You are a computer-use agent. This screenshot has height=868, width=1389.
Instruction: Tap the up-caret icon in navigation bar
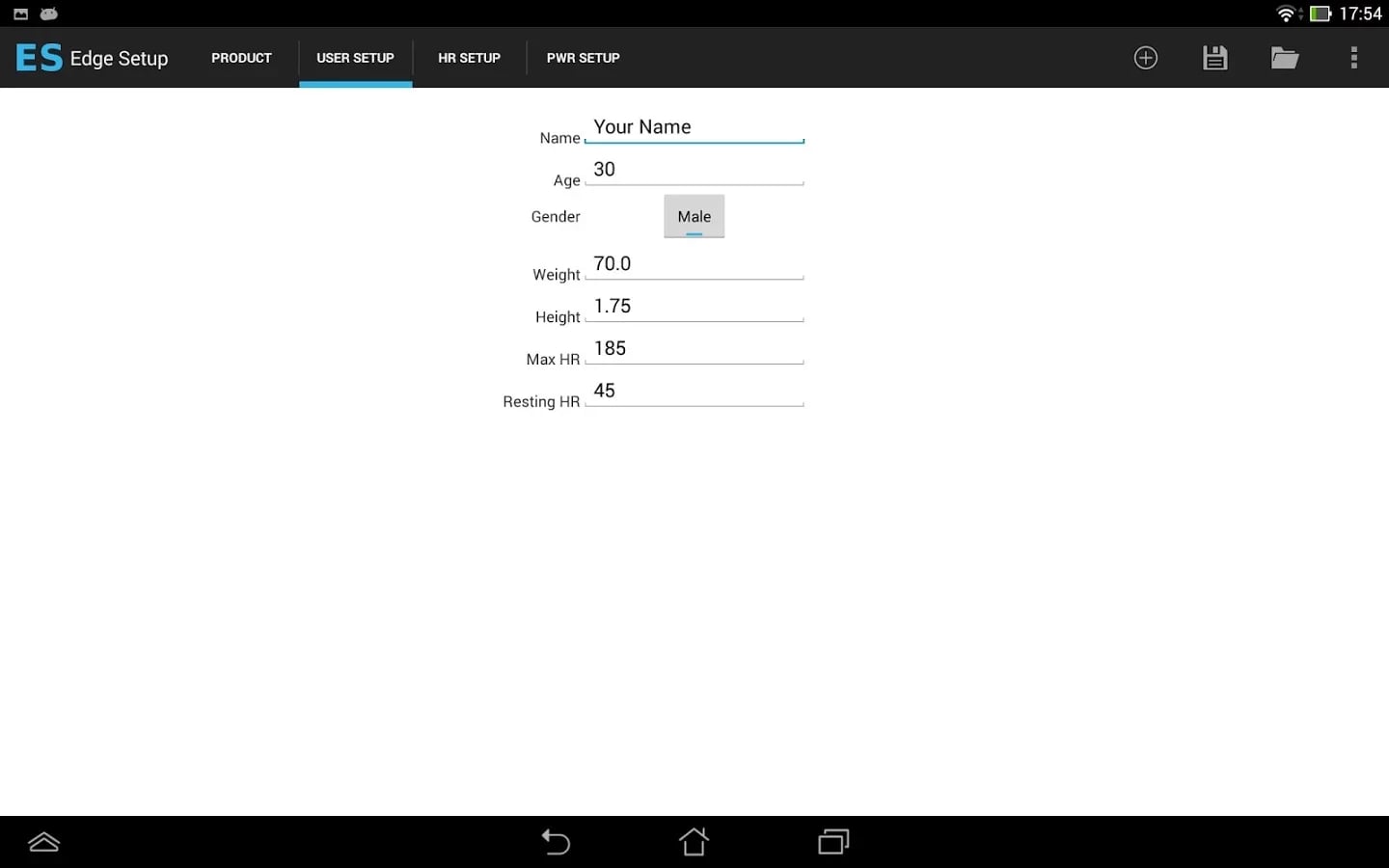tap(44, 842)
